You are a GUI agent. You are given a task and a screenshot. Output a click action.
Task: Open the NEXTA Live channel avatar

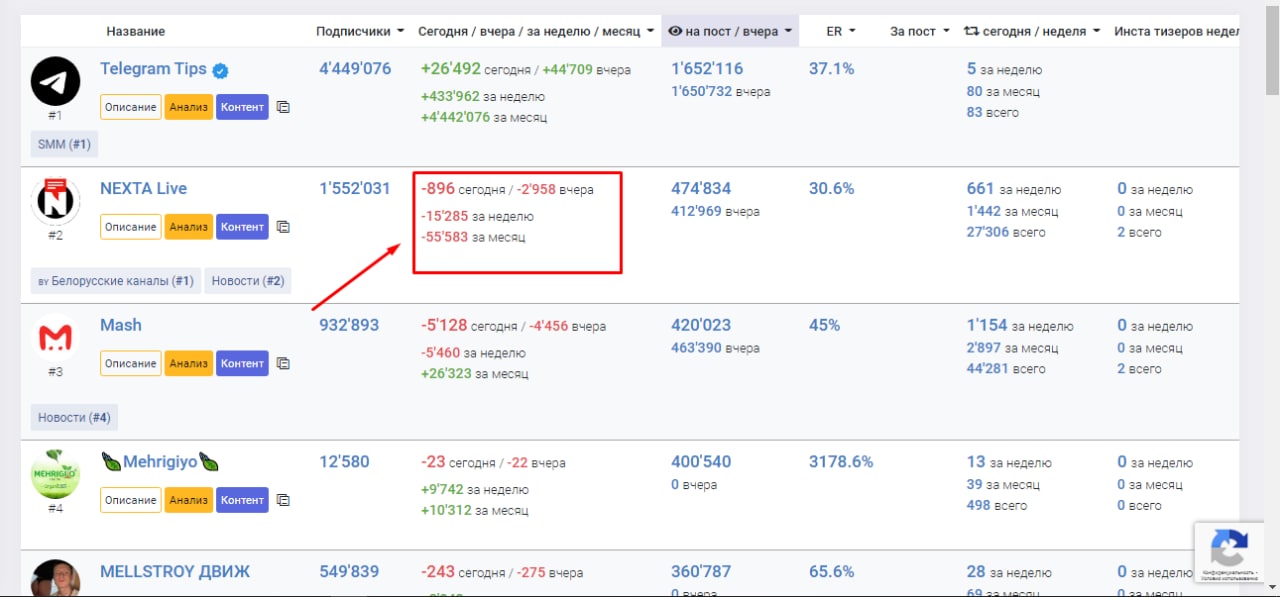pos(56,201)
